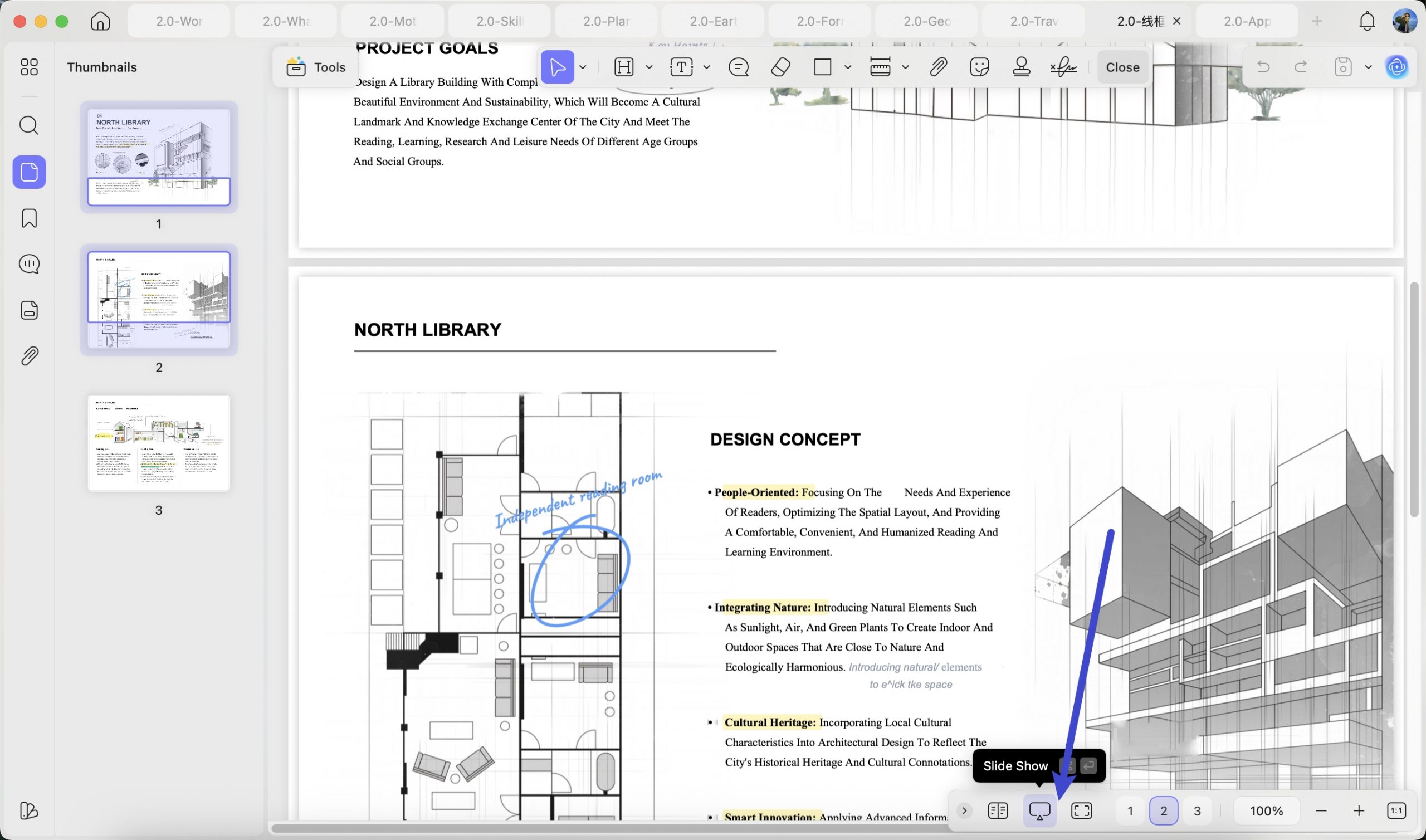Start the Slide Show mode
Image resolution: width=1426 pixels, height=840 pixels.
point(1039,811)
